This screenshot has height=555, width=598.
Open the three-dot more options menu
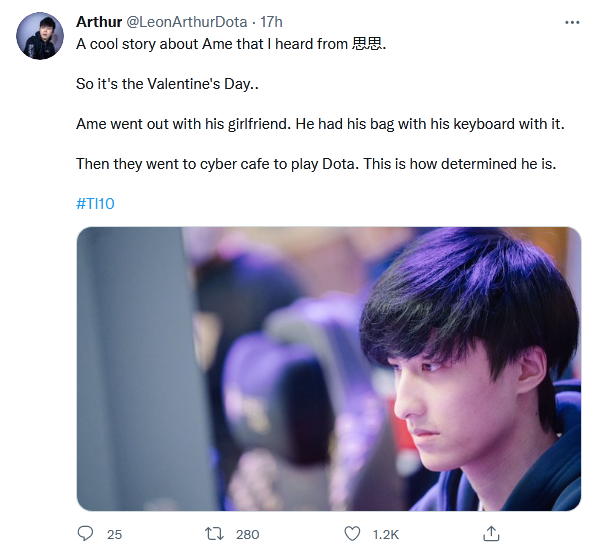[572, 23]
